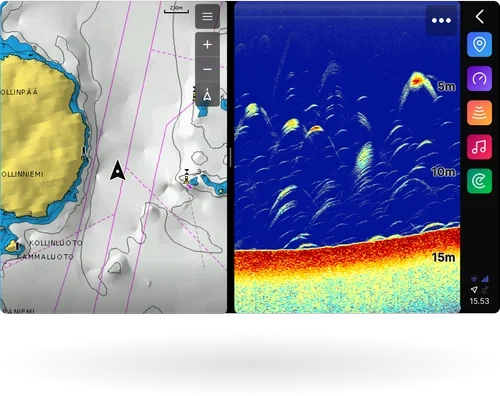Open the green C-shaped app icon
This screenshot has width=500, height=396.
click(x=479, y=181)
